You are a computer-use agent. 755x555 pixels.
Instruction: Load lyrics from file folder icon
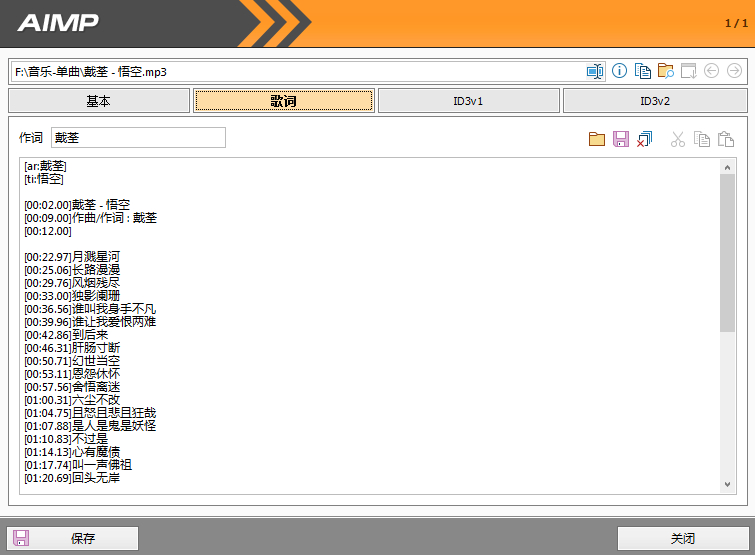597,140
